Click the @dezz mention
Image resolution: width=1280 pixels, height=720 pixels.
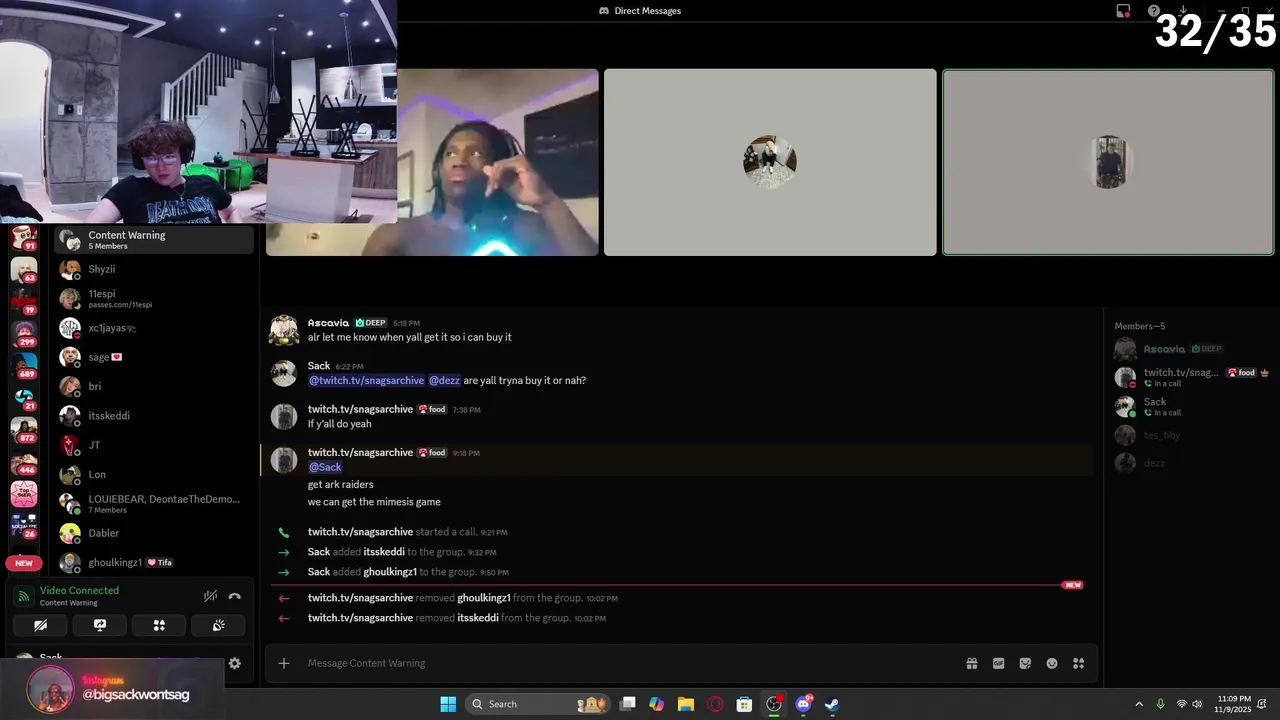pyautogui.click(x=444, y=380)
